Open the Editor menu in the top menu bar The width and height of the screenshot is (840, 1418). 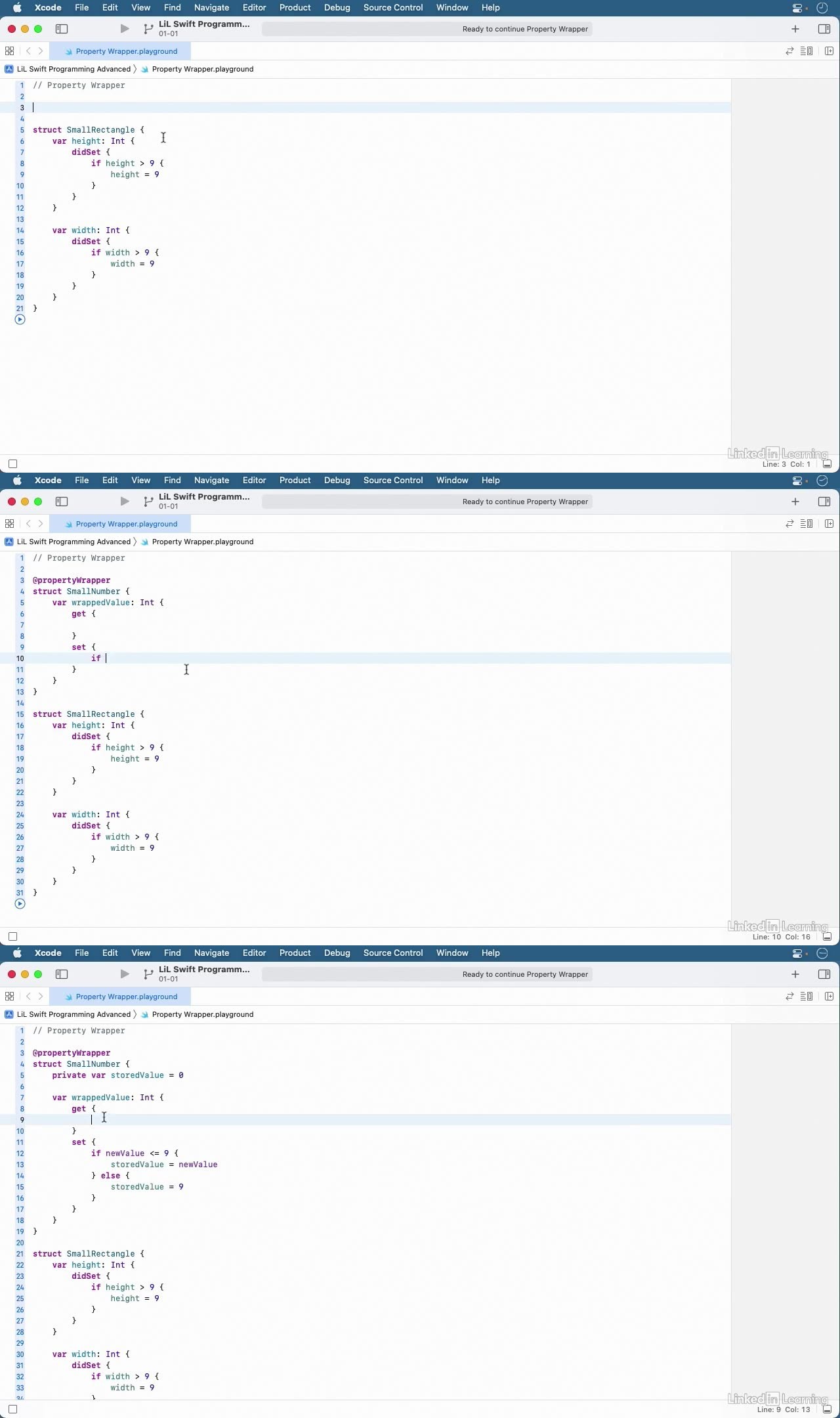click(x=254, y=8)
